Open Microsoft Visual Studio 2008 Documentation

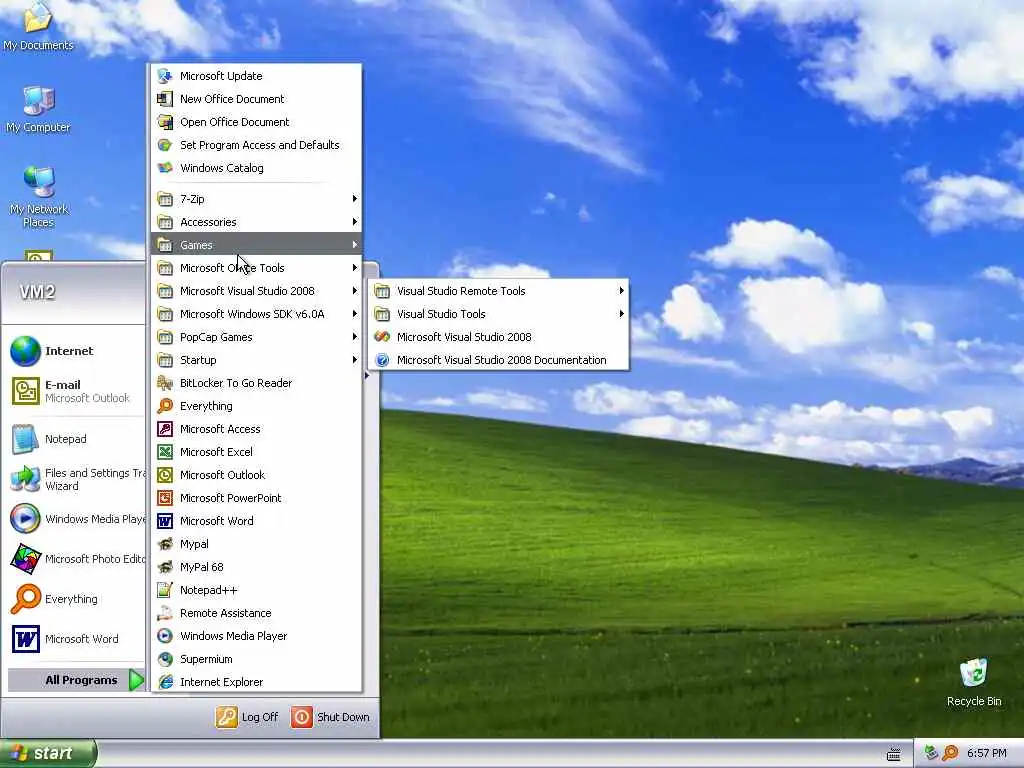(498, 360)
